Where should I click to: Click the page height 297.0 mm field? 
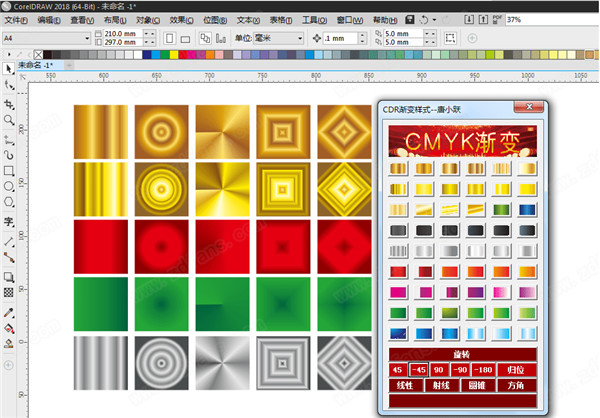click(x=123, y=42)
